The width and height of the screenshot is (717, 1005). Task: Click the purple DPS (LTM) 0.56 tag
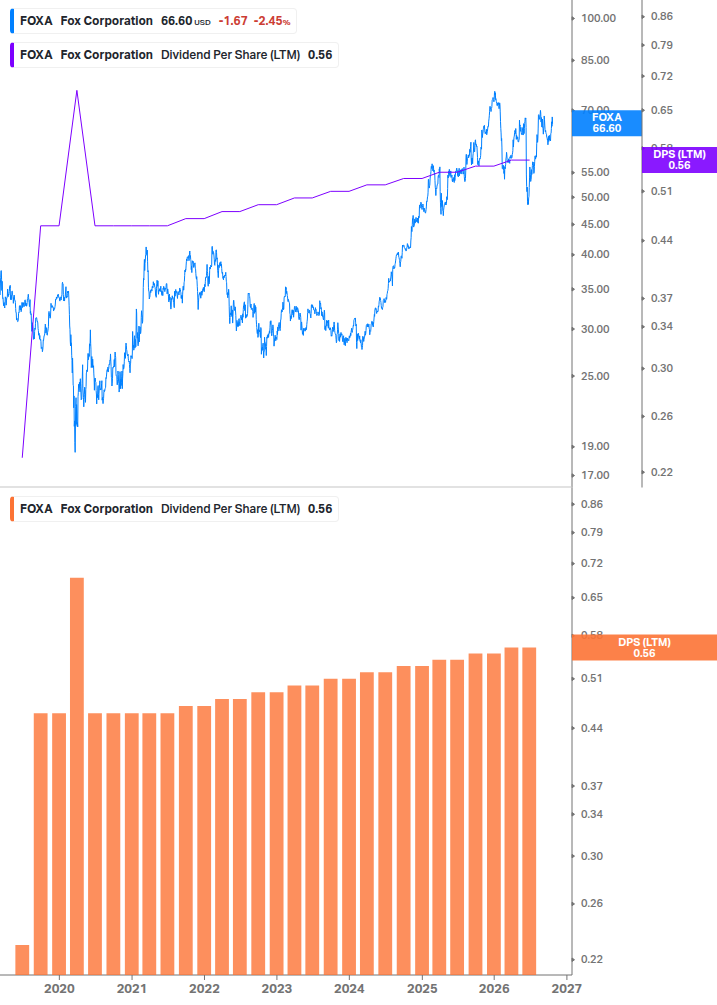tap(679, 160)
